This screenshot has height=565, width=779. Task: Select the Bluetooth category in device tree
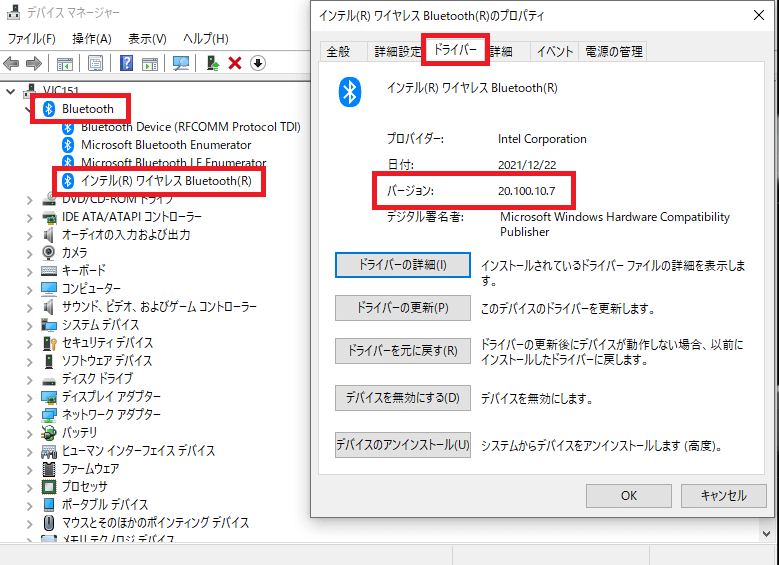[87, 109]
